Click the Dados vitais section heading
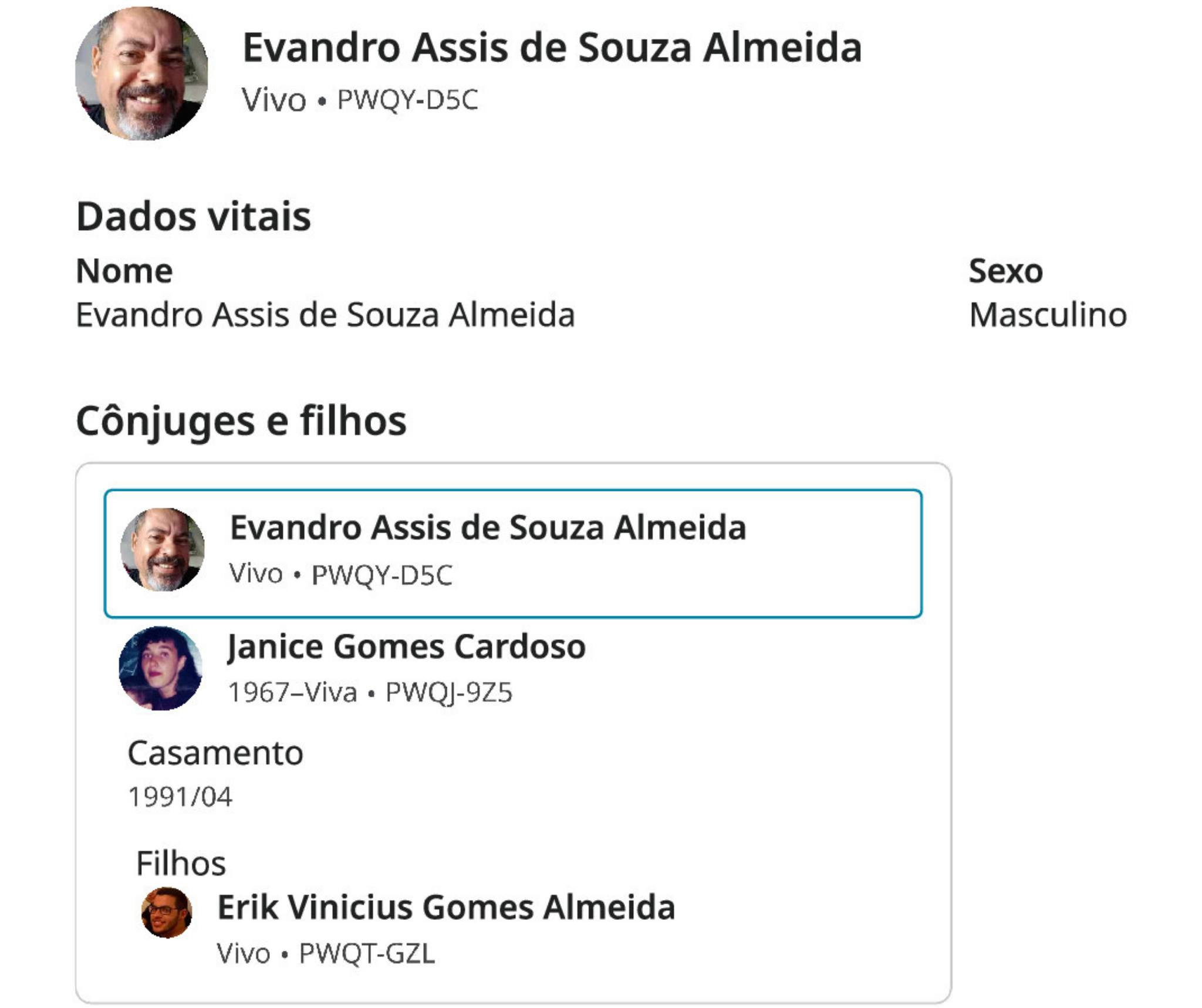This screenshot has width=1202, height=1008. tap(193, 217)
